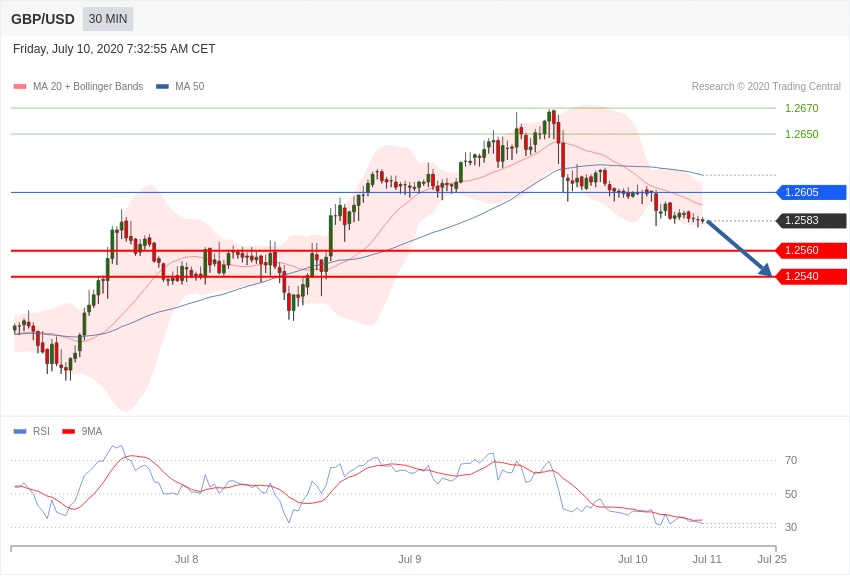Select the black 1.2583 current price tag
Viewport: 850px width, 576px height.
(x=811, y=221)
